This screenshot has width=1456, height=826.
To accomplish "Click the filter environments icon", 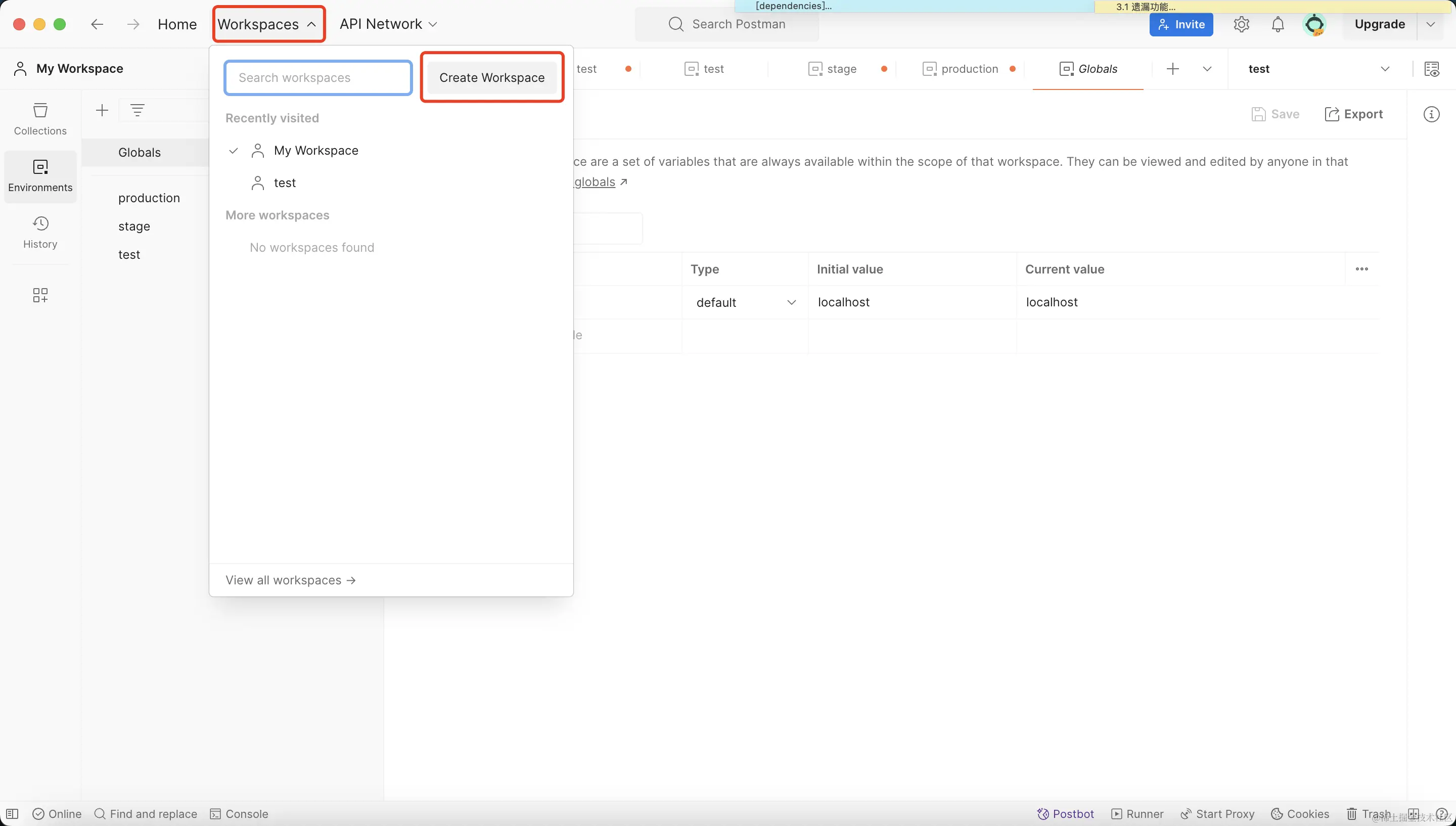I will click(138, 110).
